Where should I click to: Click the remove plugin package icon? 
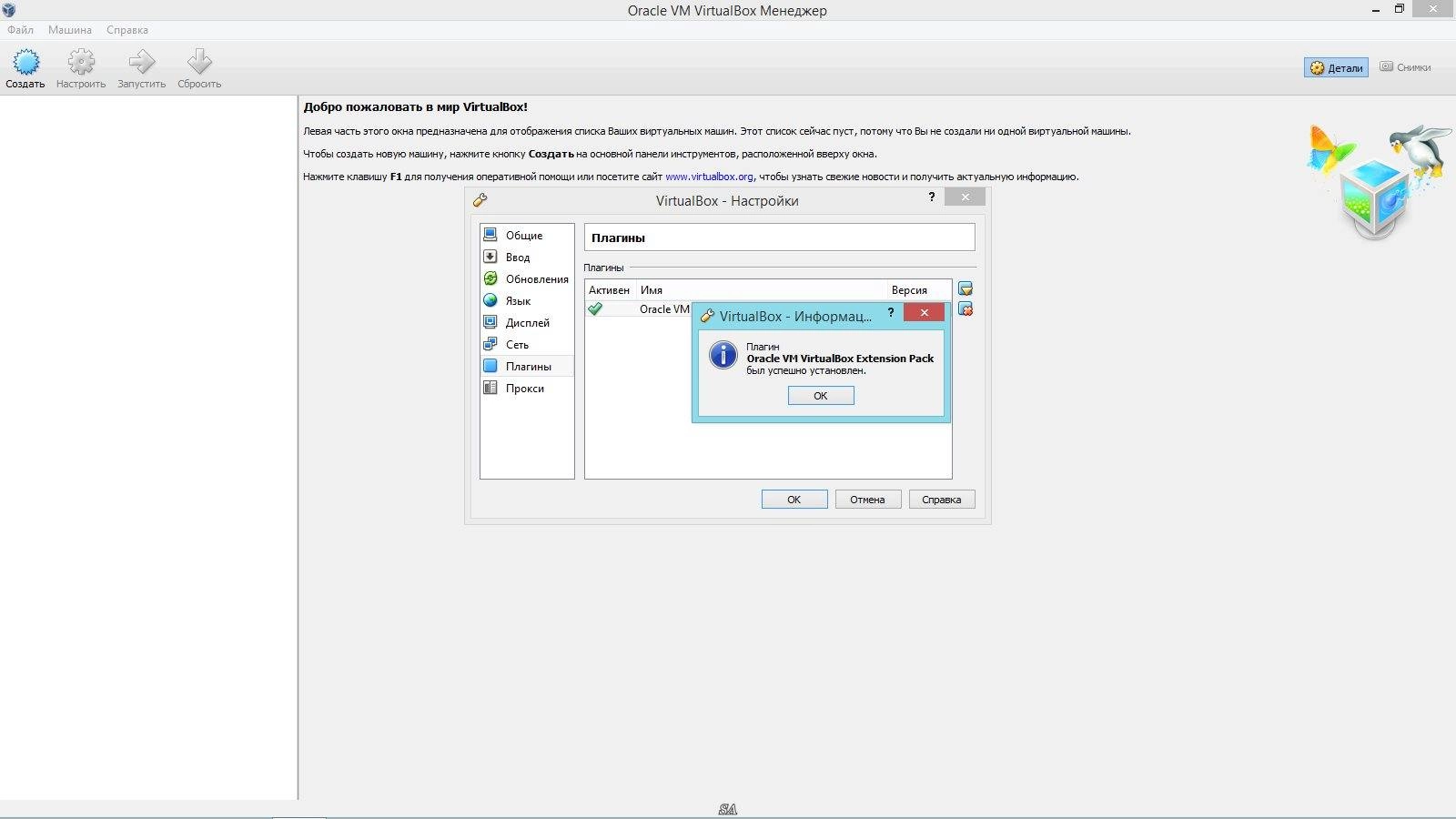tap(966, 309)
